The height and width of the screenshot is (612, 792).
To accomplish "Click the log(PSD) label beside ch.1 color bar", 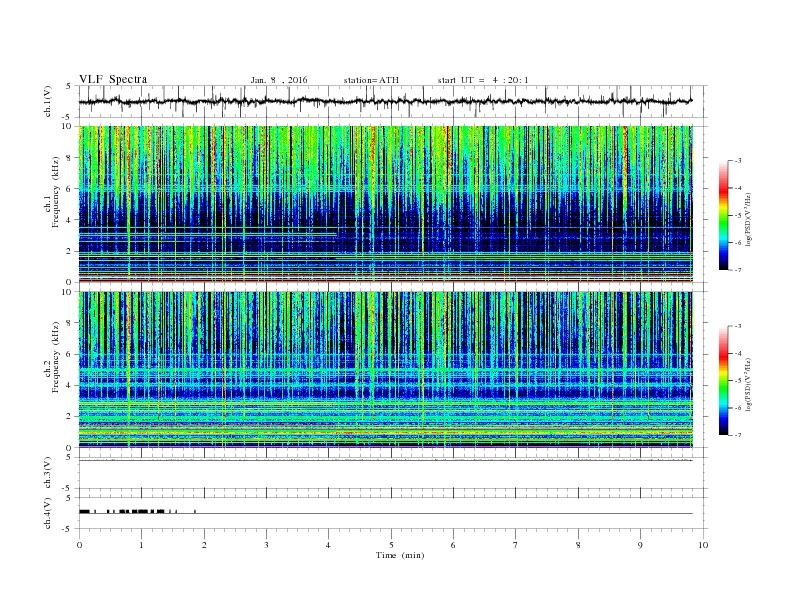I will 749,220.
